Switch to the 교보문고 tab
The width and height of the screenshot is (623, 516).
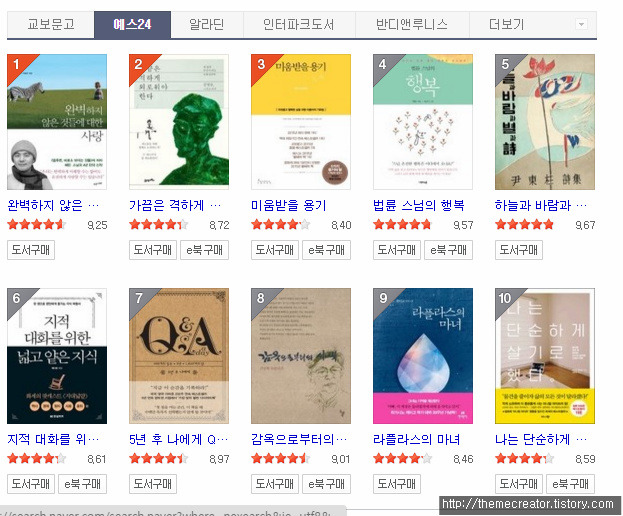coord(50,25)
